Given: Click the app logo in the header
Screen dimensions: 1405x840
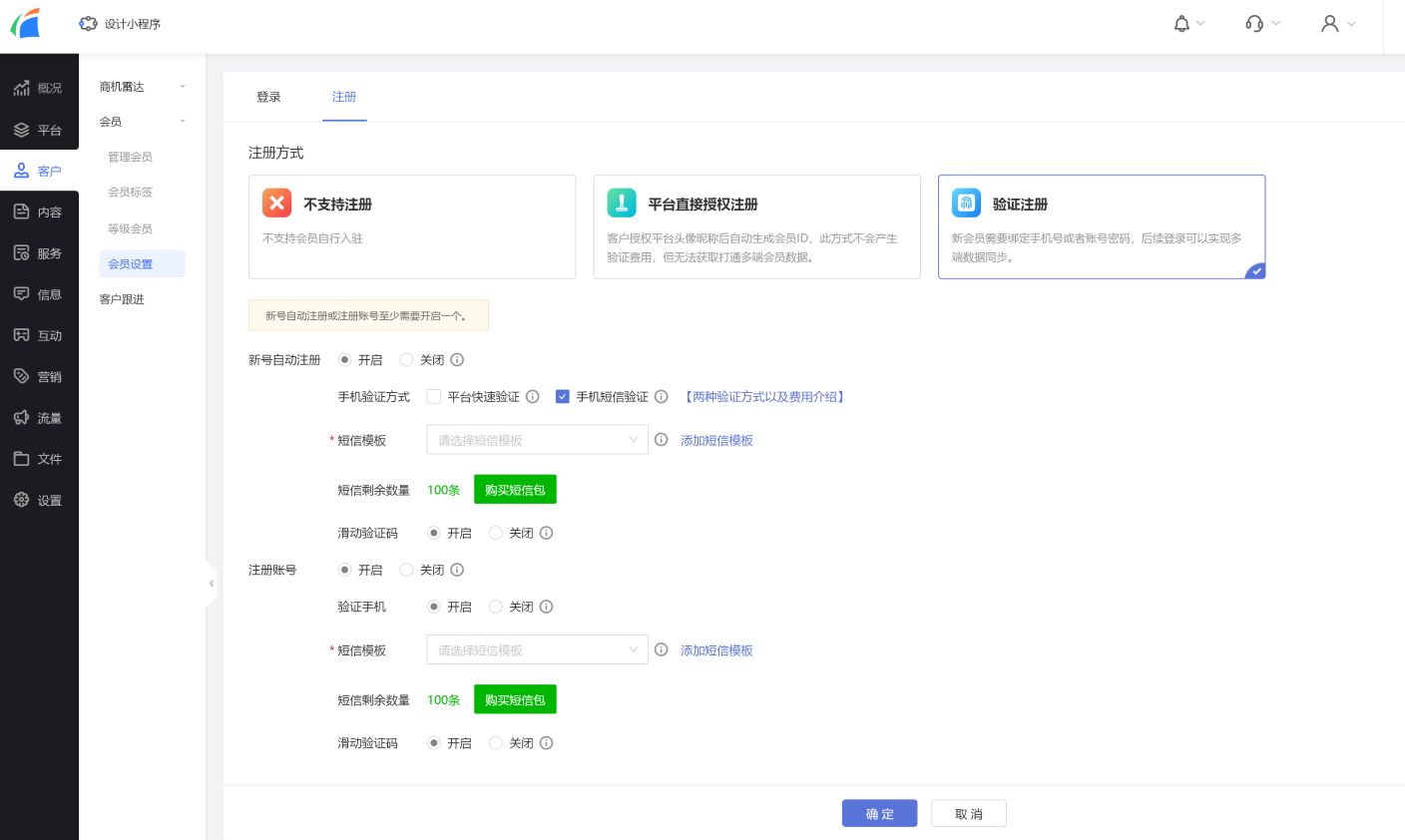Looking at the screenshot, I should 25,23.
